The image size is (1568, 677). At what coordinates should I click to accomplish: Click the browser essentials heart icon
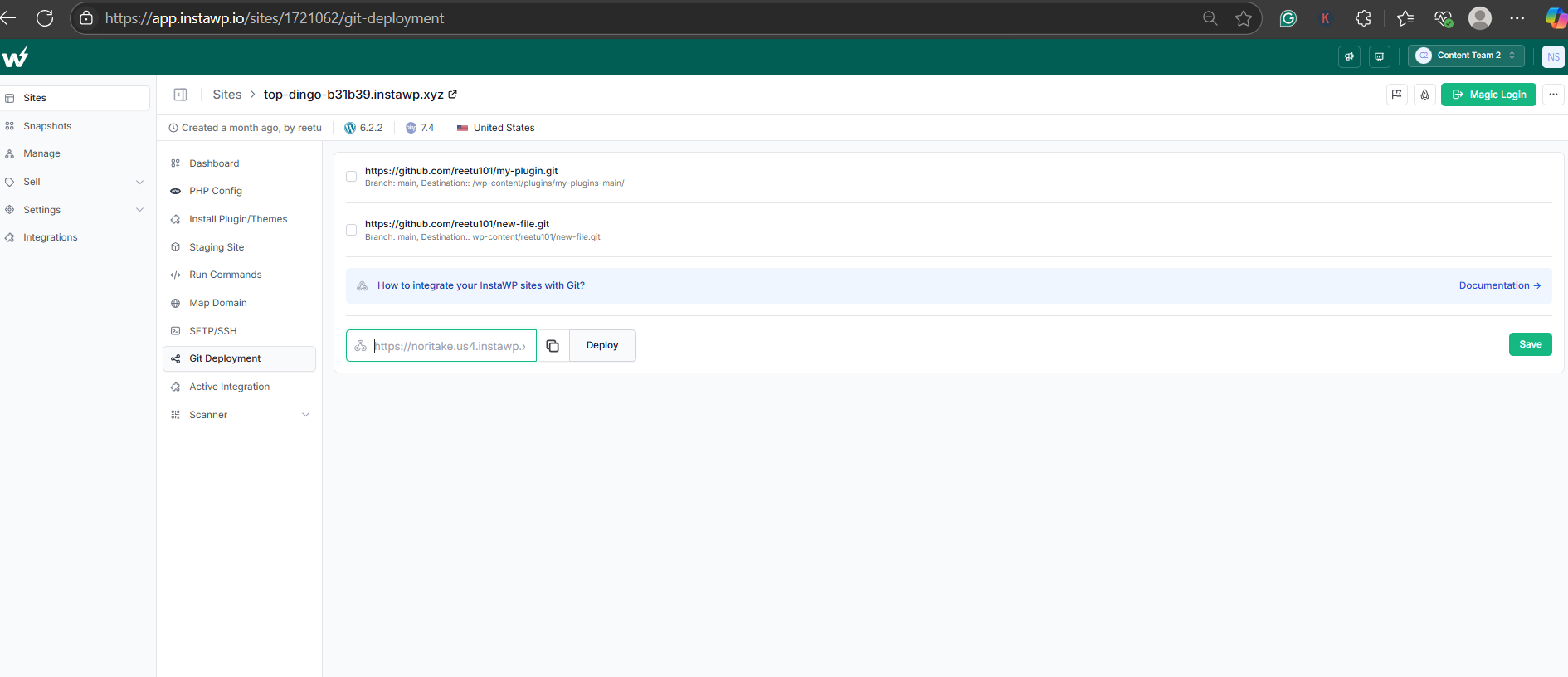click(x=1444, y=18)
